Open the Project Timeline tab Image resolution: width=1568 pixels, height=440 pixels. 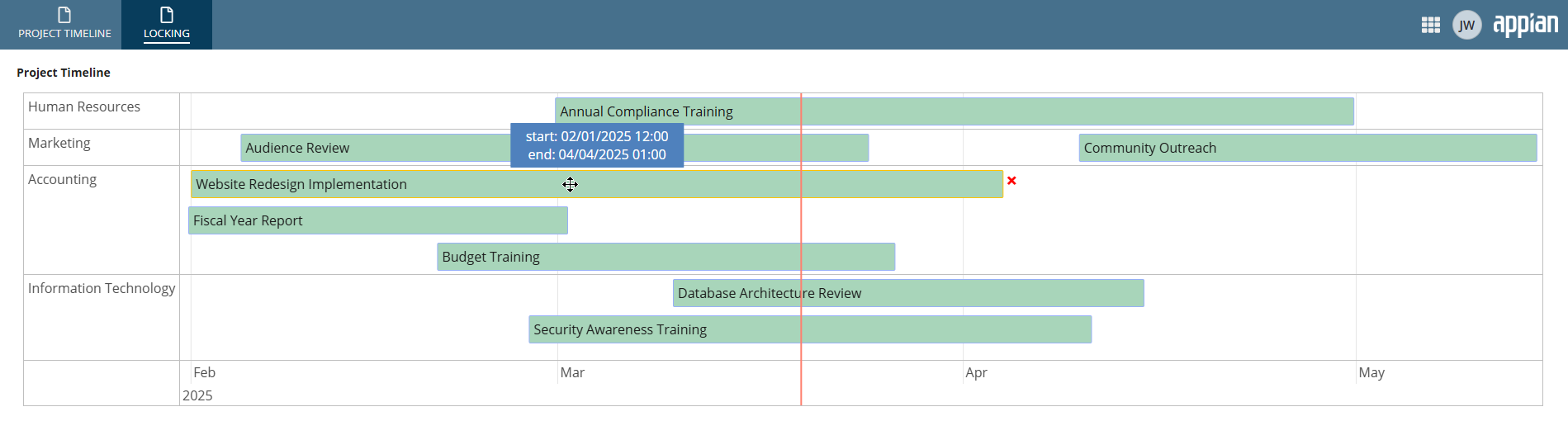point(64,25)
